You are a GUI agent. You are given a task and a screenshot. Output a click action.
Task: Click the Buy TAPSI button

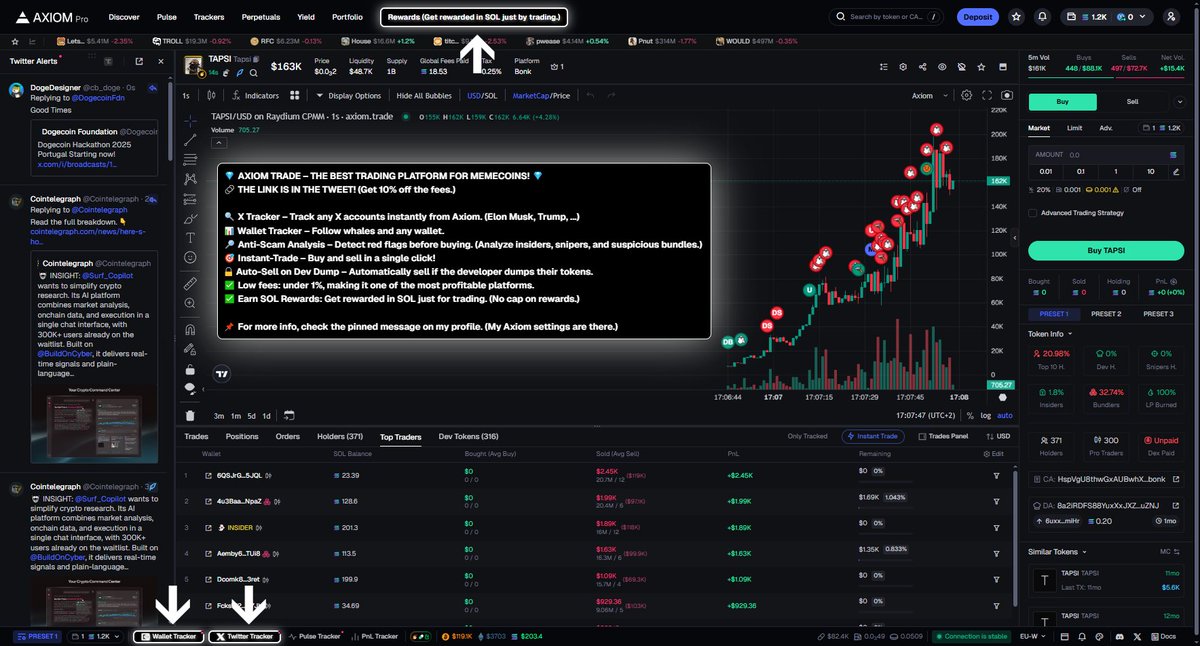coord(1107,250)
